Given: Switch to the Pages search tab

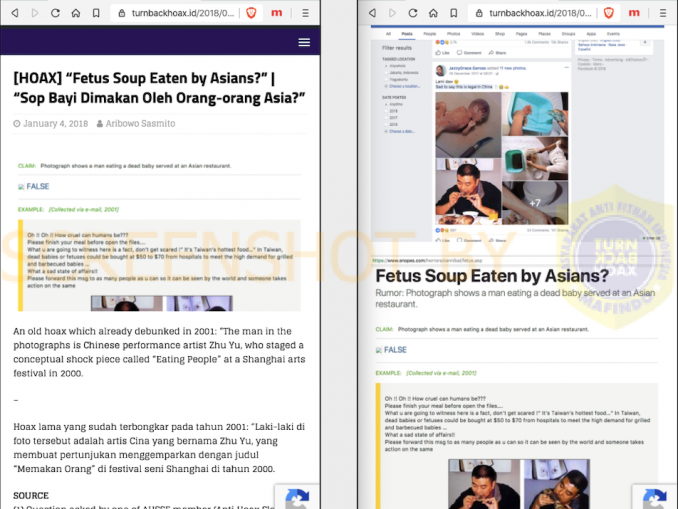Looking at the screenshot, I should pos(521,34).
